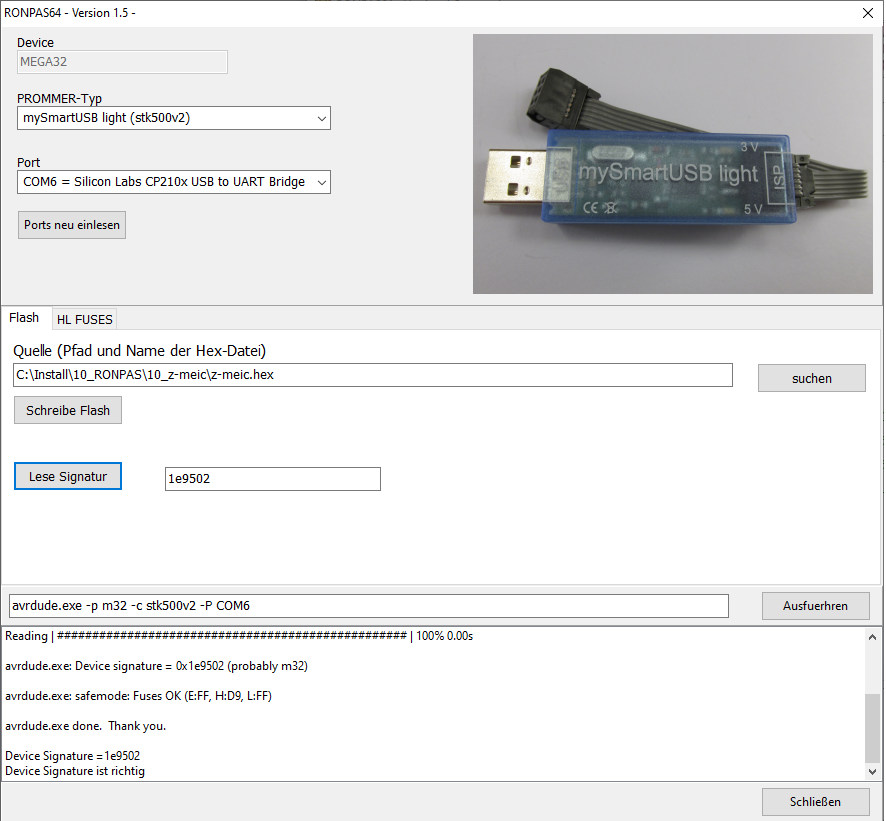Click the avrdude command line input field
Image resolution: width=886 pixels, height=821 pixels.
(369, 606)
